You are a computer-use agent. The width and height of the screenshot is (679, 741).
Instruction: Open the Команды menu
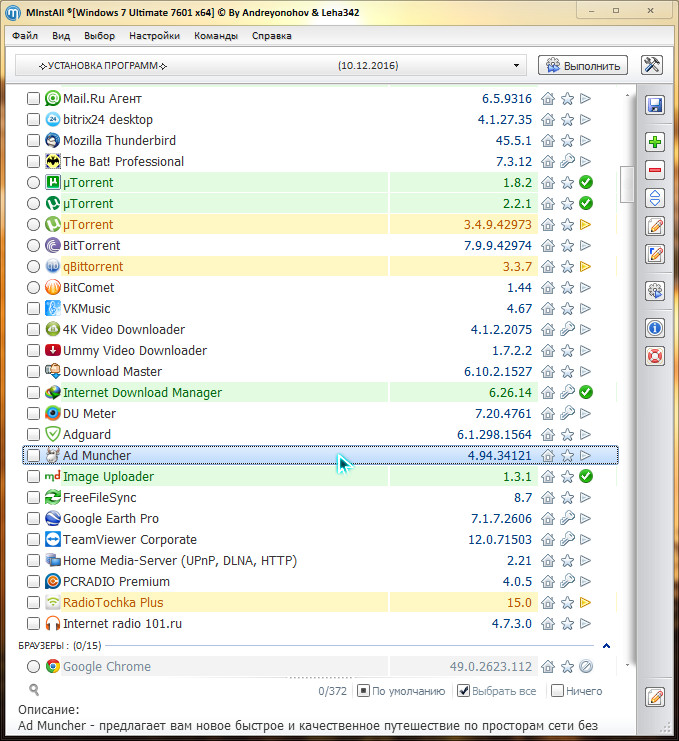point(216,35)
